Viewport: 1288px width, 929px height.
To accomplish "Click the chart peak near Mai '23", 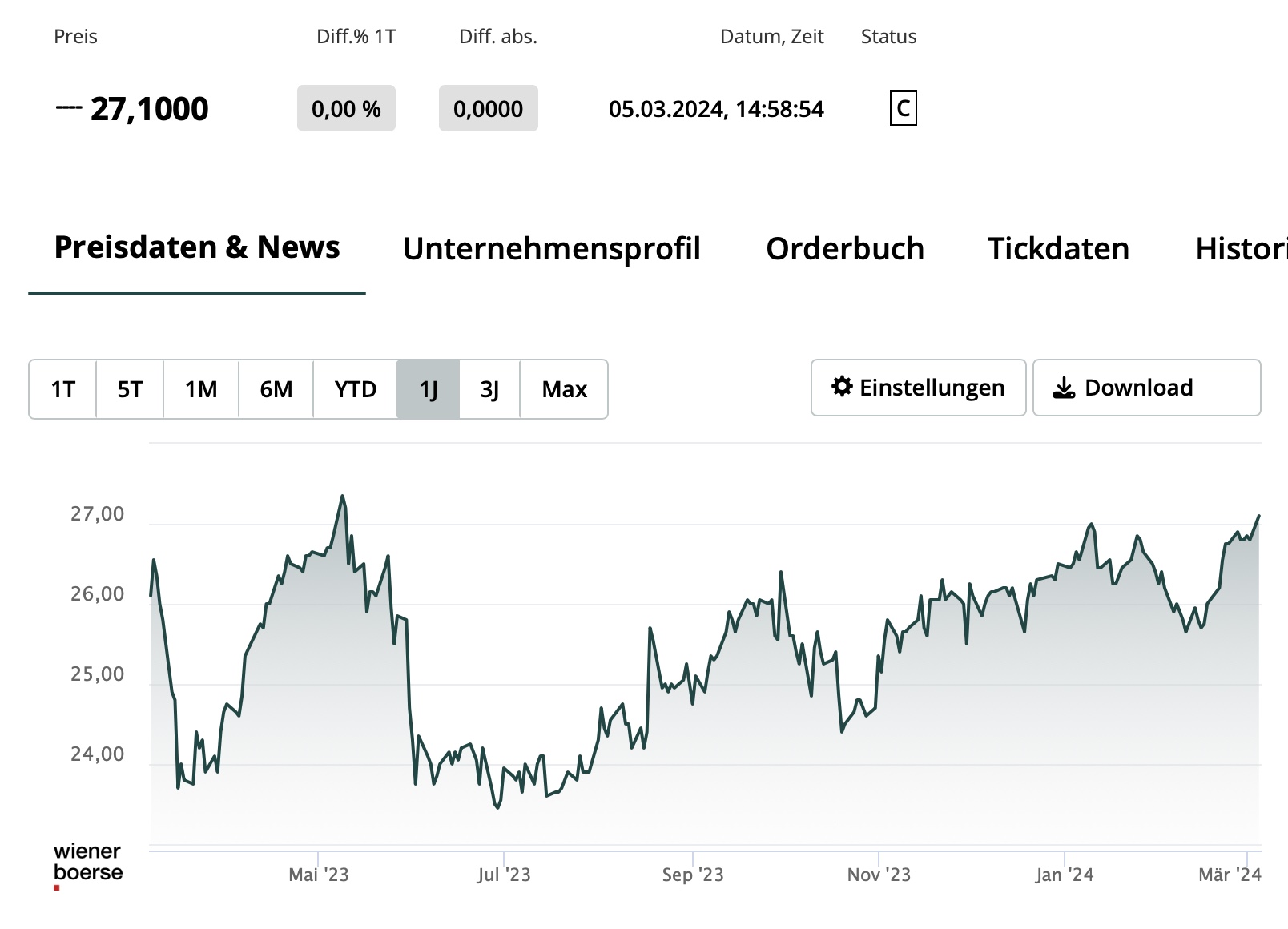I will pyautogui.click(x=343, y=497).
